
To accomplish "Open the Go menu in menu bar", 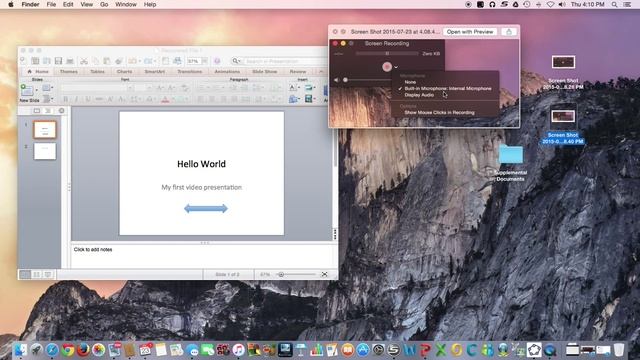I will pyautogui.click(x=104, y=4).
